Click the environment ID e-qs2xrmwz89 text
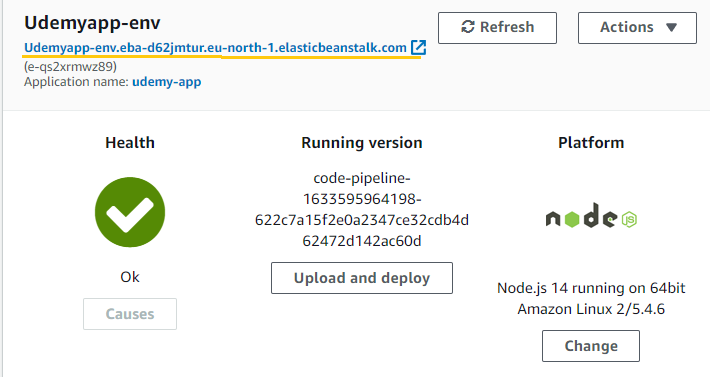This screenshot has height=377, width=710. click(x=70, y=67)
